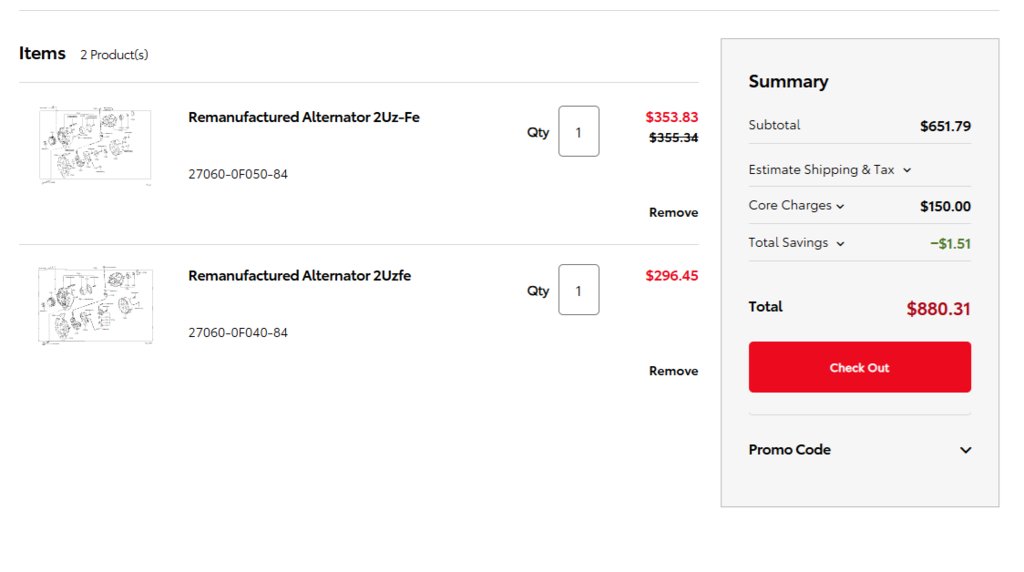1024x572 pixels.
Task: Click quantity field for 27060-0F040-84
Action: [x=579, y=290]
